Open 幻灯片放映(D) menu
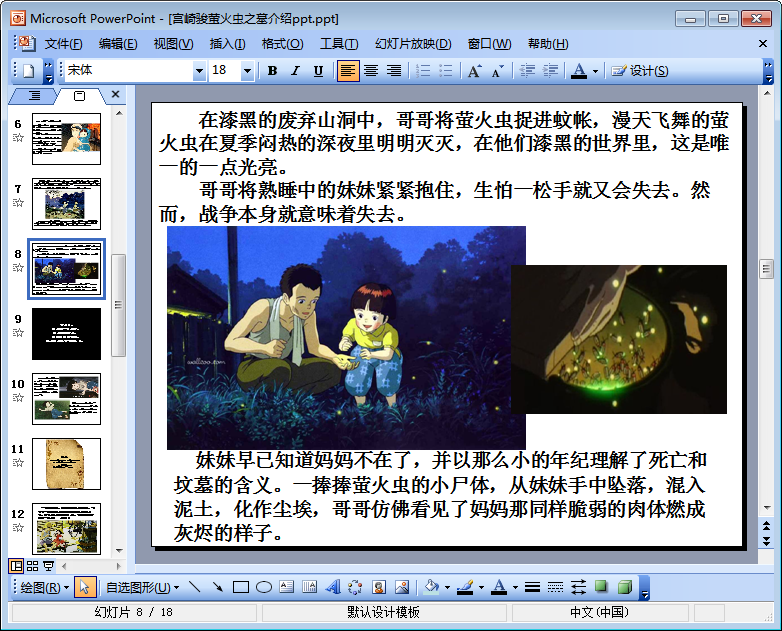This screenshot has height=631, width=782. (x=413, y=44)
